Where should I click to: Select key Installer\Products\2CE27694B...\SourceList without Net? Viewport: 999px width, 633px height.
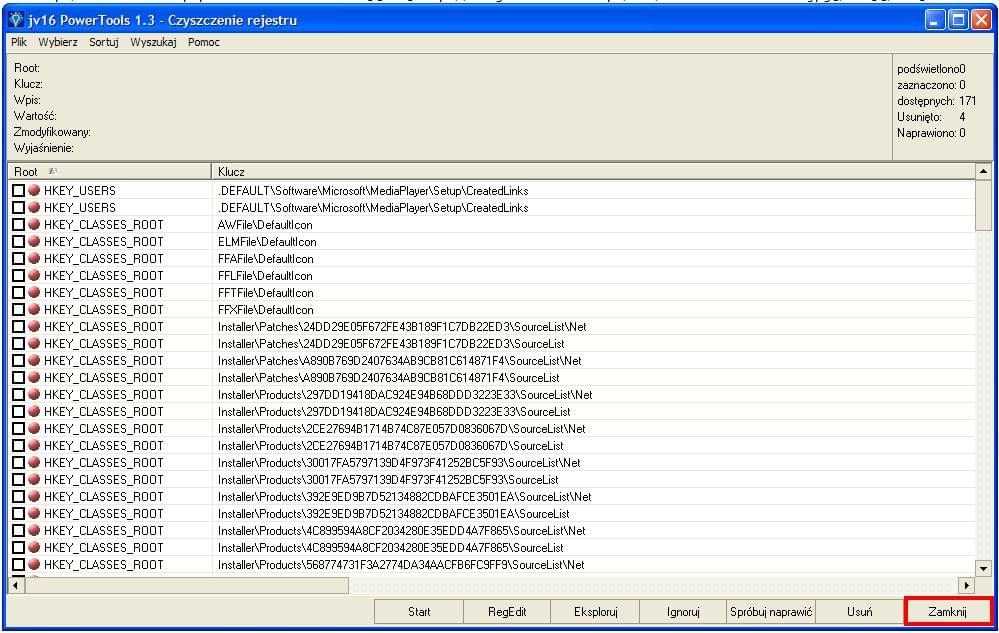(390, 446)
